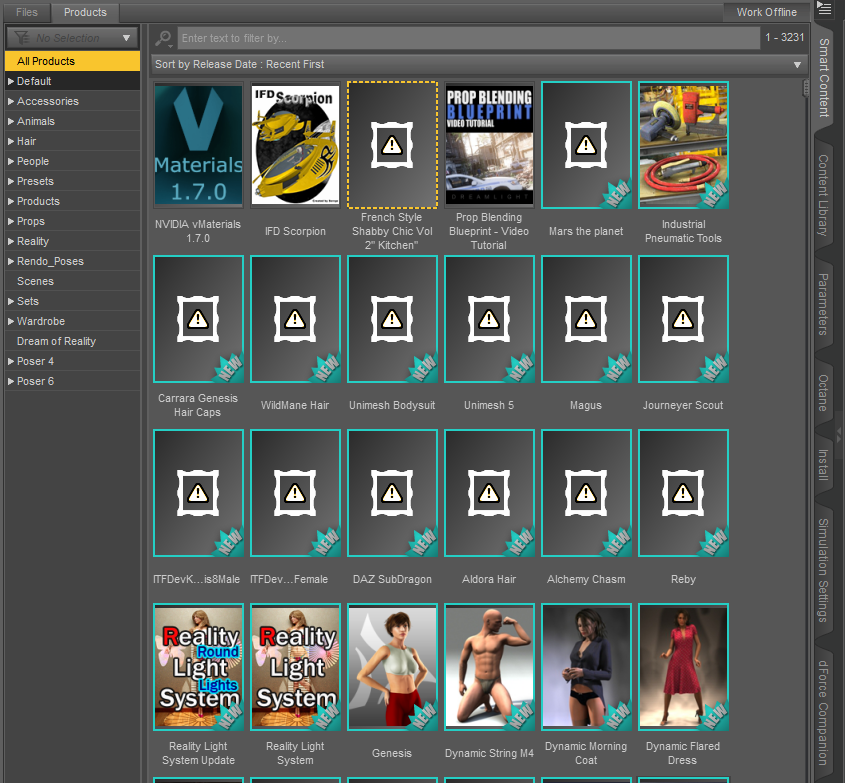Select Alchemy Chasm product
The height and width of the screenshot is (783, 845).
pyautogui.click(x=586, y=493)
